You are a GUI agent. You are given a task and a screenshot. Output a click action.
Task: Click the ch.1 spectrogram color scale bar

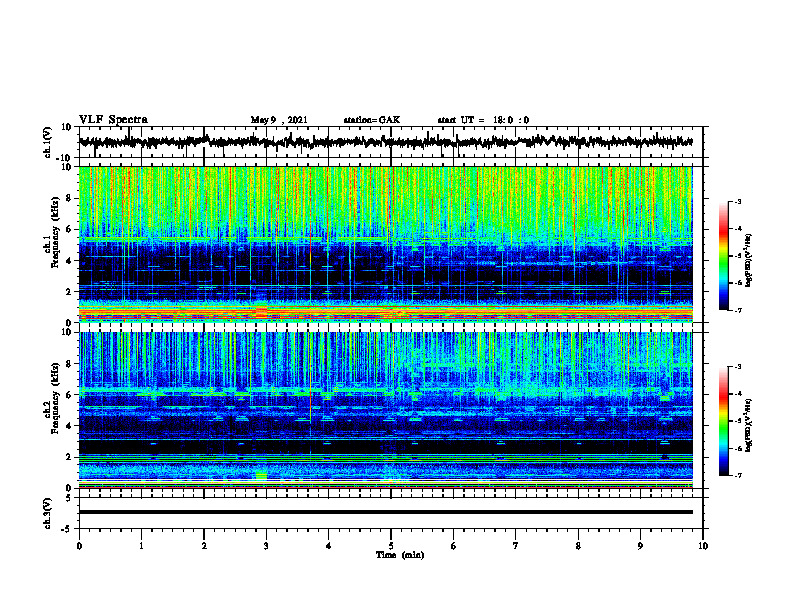[x=723, y=256]
